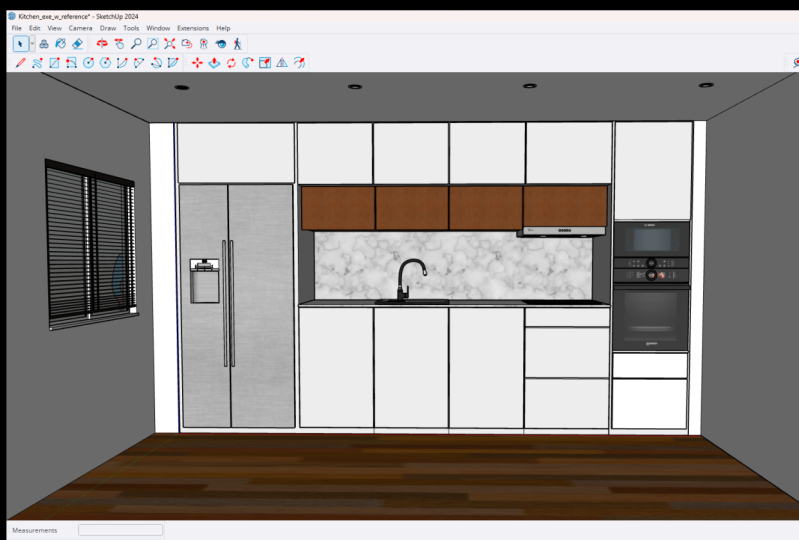Viewport: 799px width, 540px height.
Task: Select the Scale tool
Action: point(265,63)
